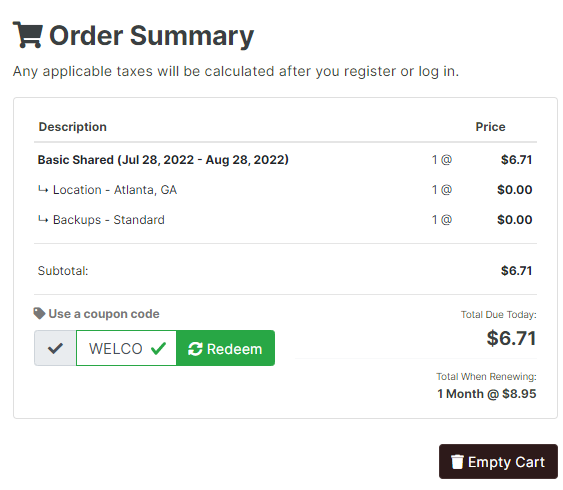Click the Location - Atlanta, GA line
Viewport: 563px width, 490px height.
point(115,190)
